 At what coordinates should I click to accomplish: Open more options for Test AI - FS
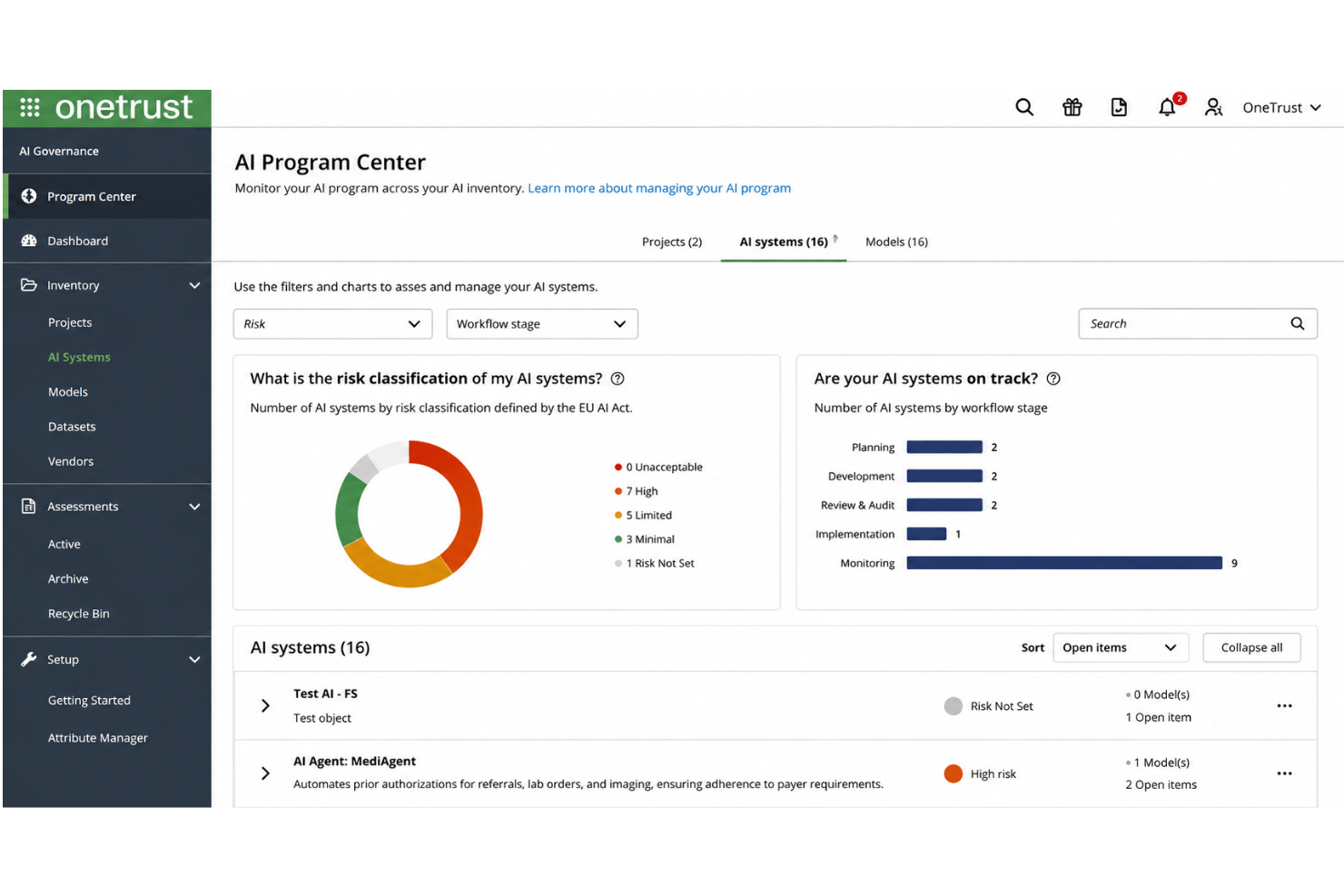tap(1284, 705)
